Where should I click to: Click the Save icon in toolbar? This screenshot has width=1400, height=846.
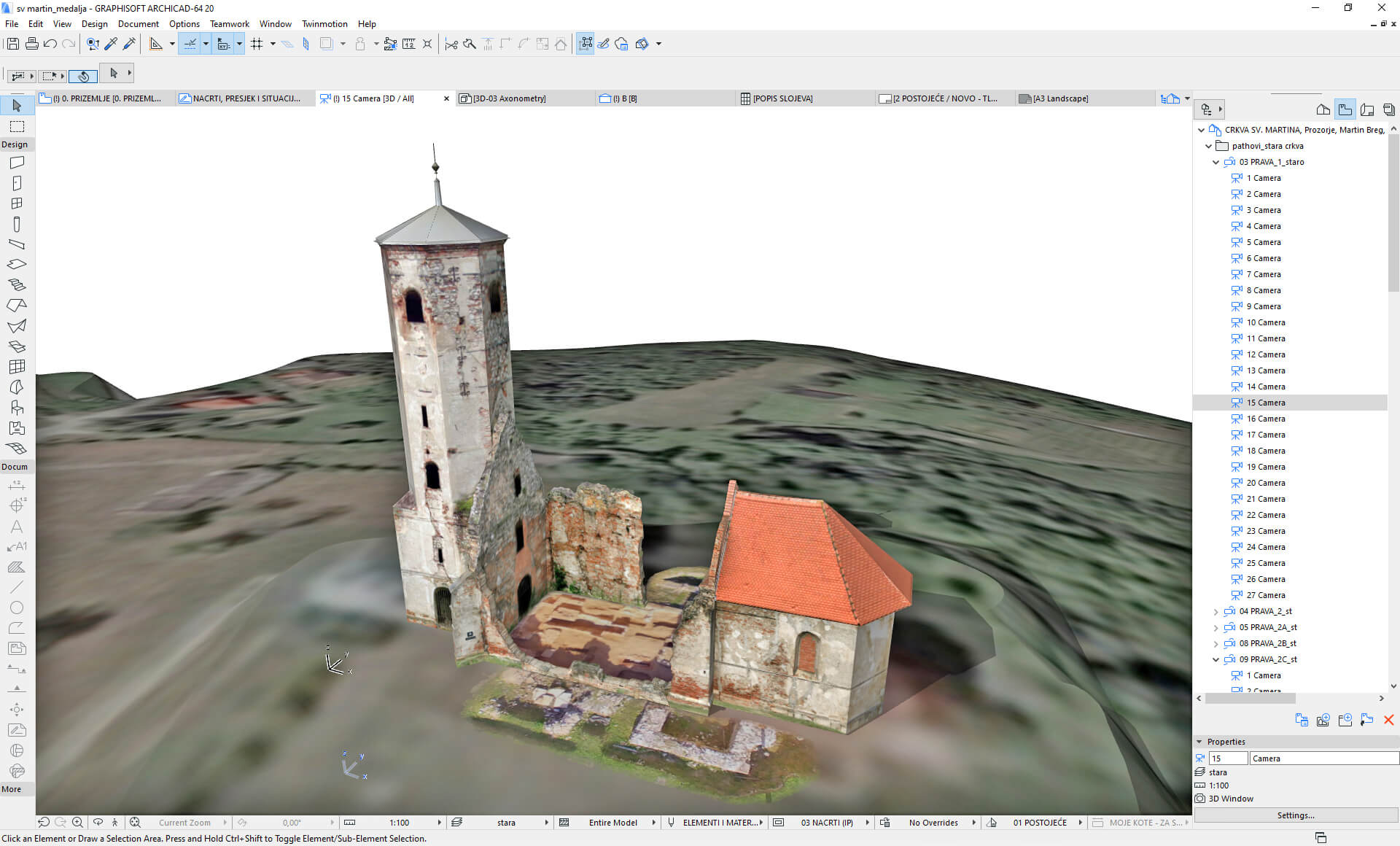[13, 44]
